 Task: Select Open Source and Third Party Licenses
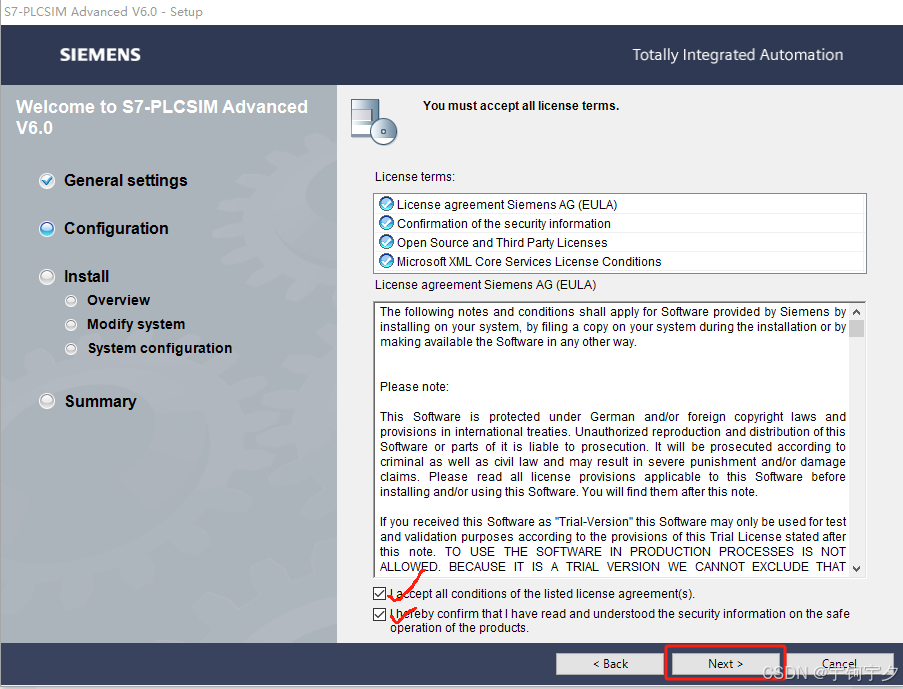(620, 243)
